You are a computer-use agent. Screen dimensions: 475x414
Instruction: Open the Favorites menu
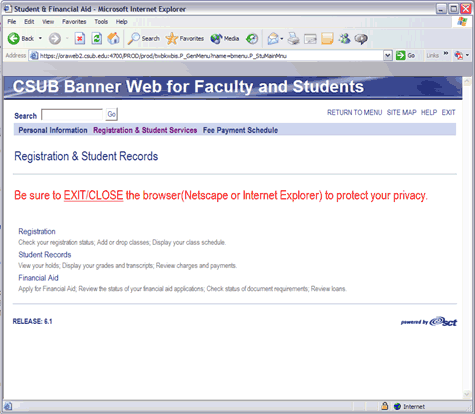[x=74, y=22]
